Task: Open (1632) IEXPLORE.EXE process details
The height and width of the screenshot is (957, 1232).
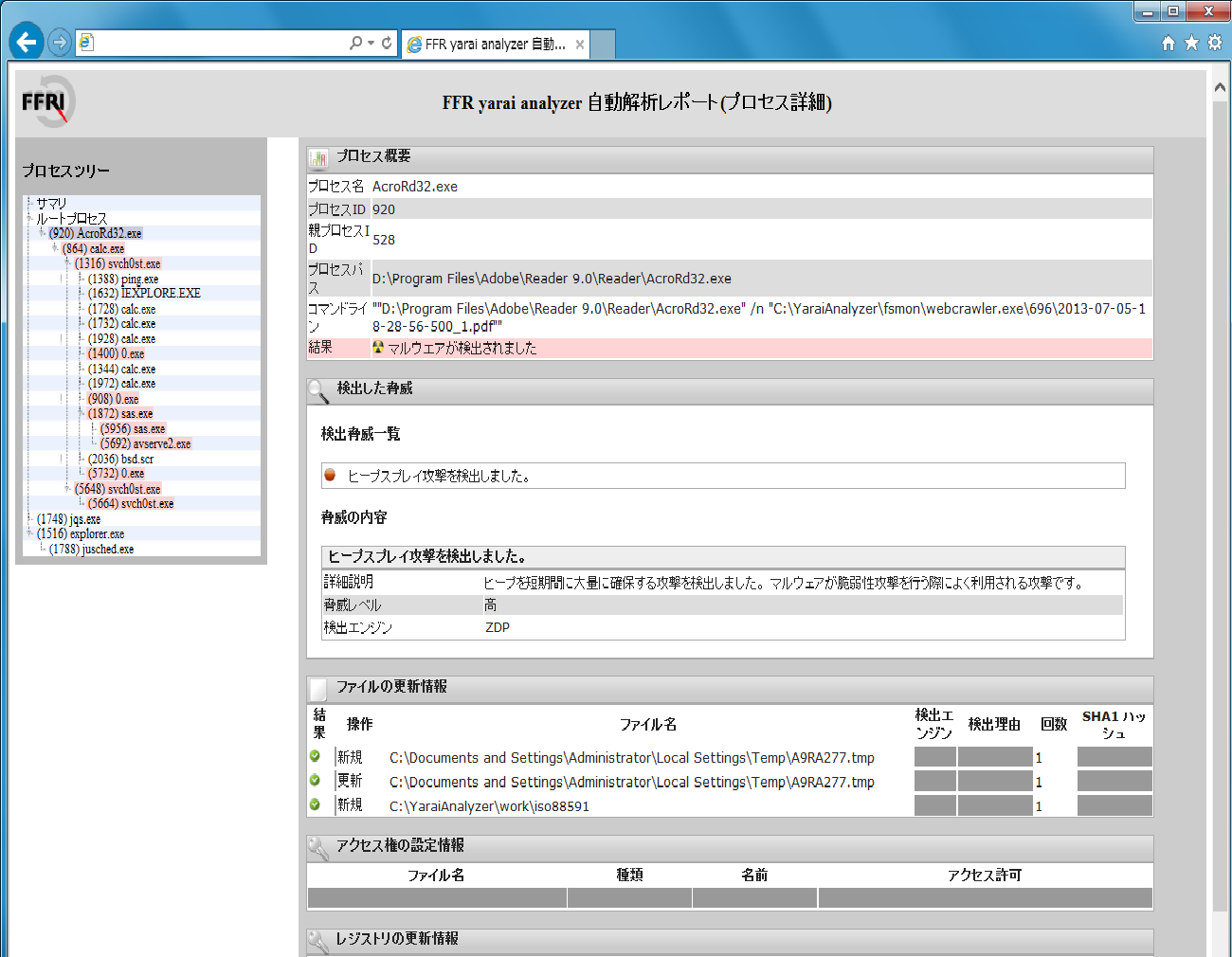Action: coord(144,294)
